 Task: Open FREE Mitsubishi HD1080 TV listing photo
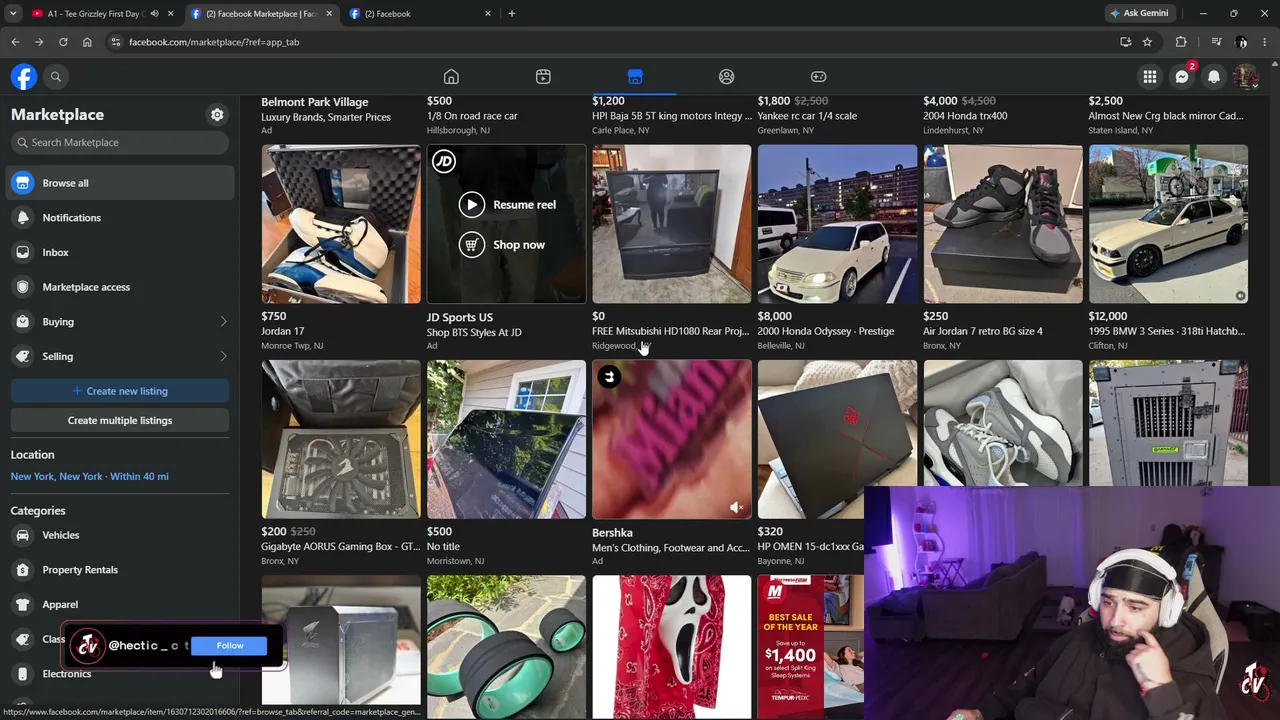pos(672,224)
